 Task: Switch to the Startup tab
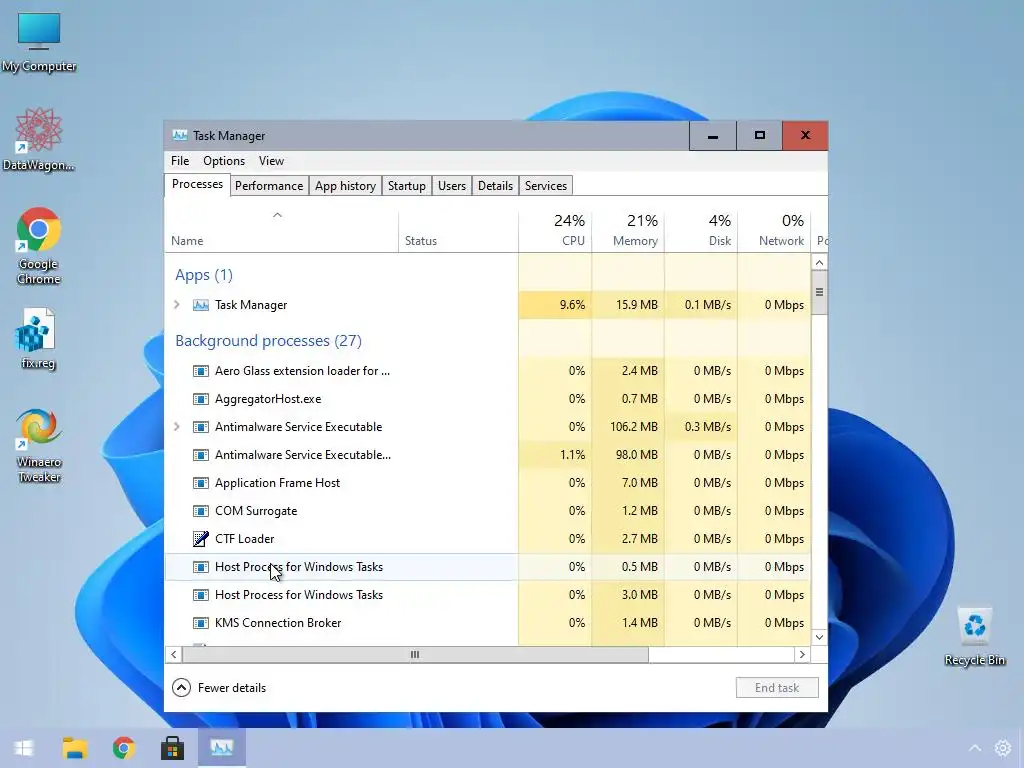point(406,186)
